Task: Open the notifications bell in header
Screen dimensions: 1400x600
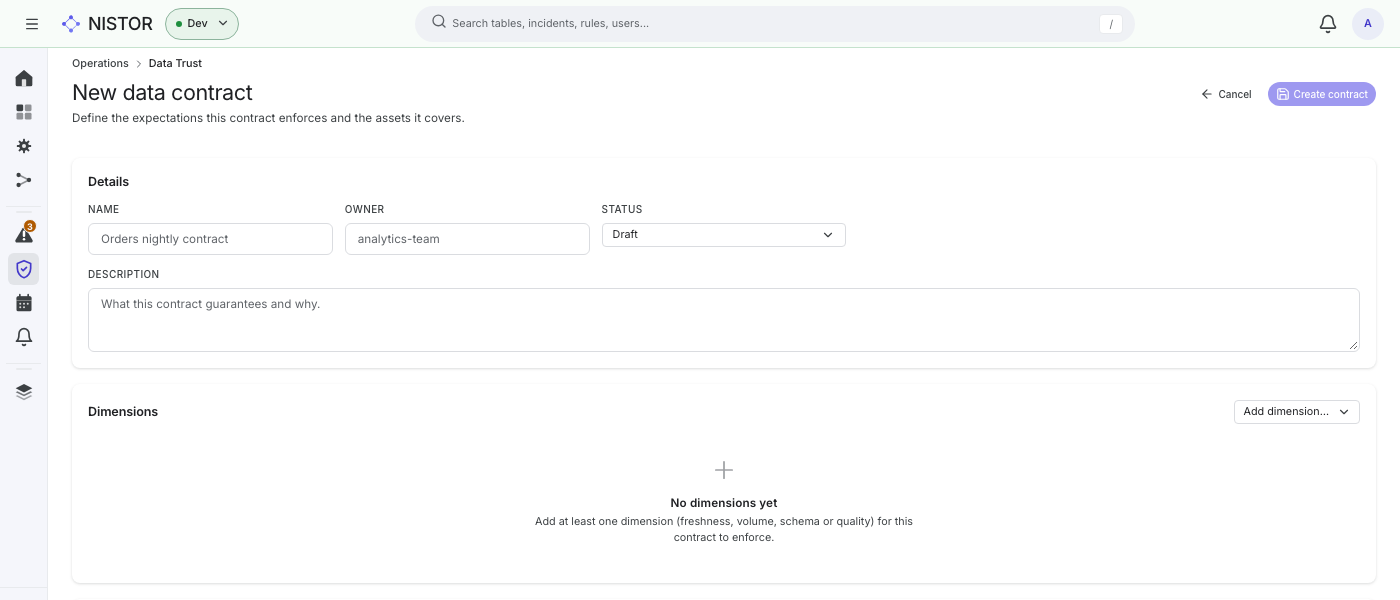Action: 1327,23
